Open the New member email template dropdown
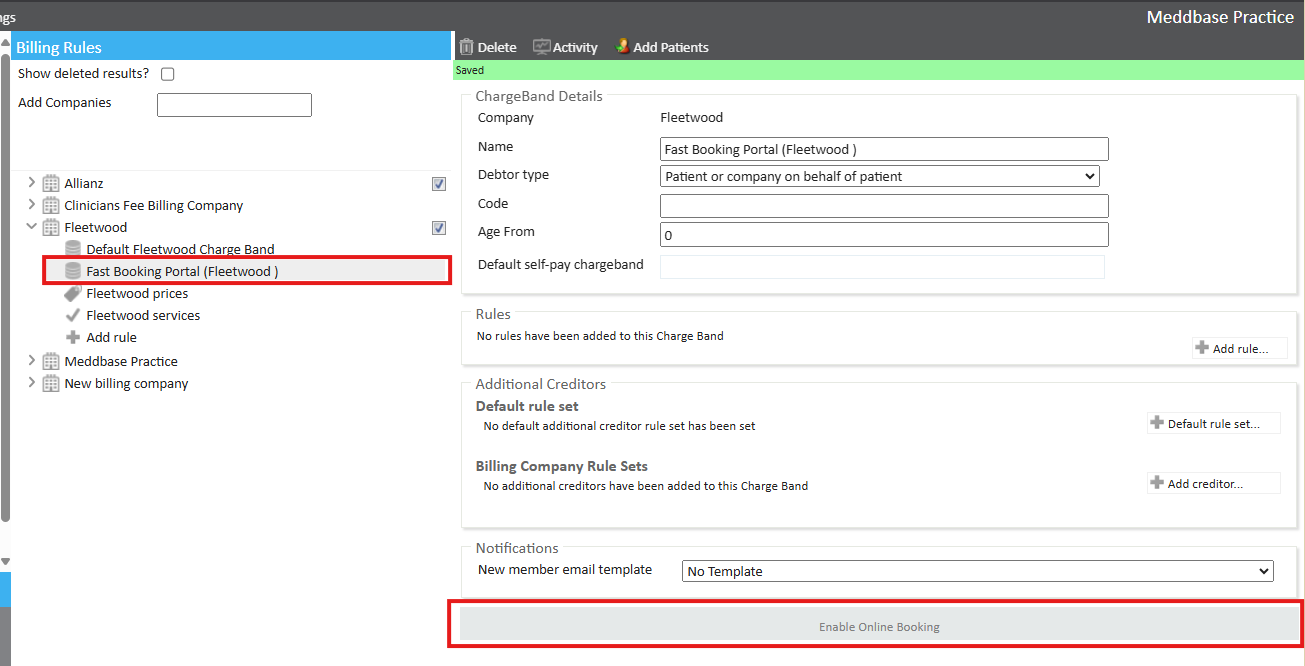The image size is (1305, 666). tap(977, 571)
